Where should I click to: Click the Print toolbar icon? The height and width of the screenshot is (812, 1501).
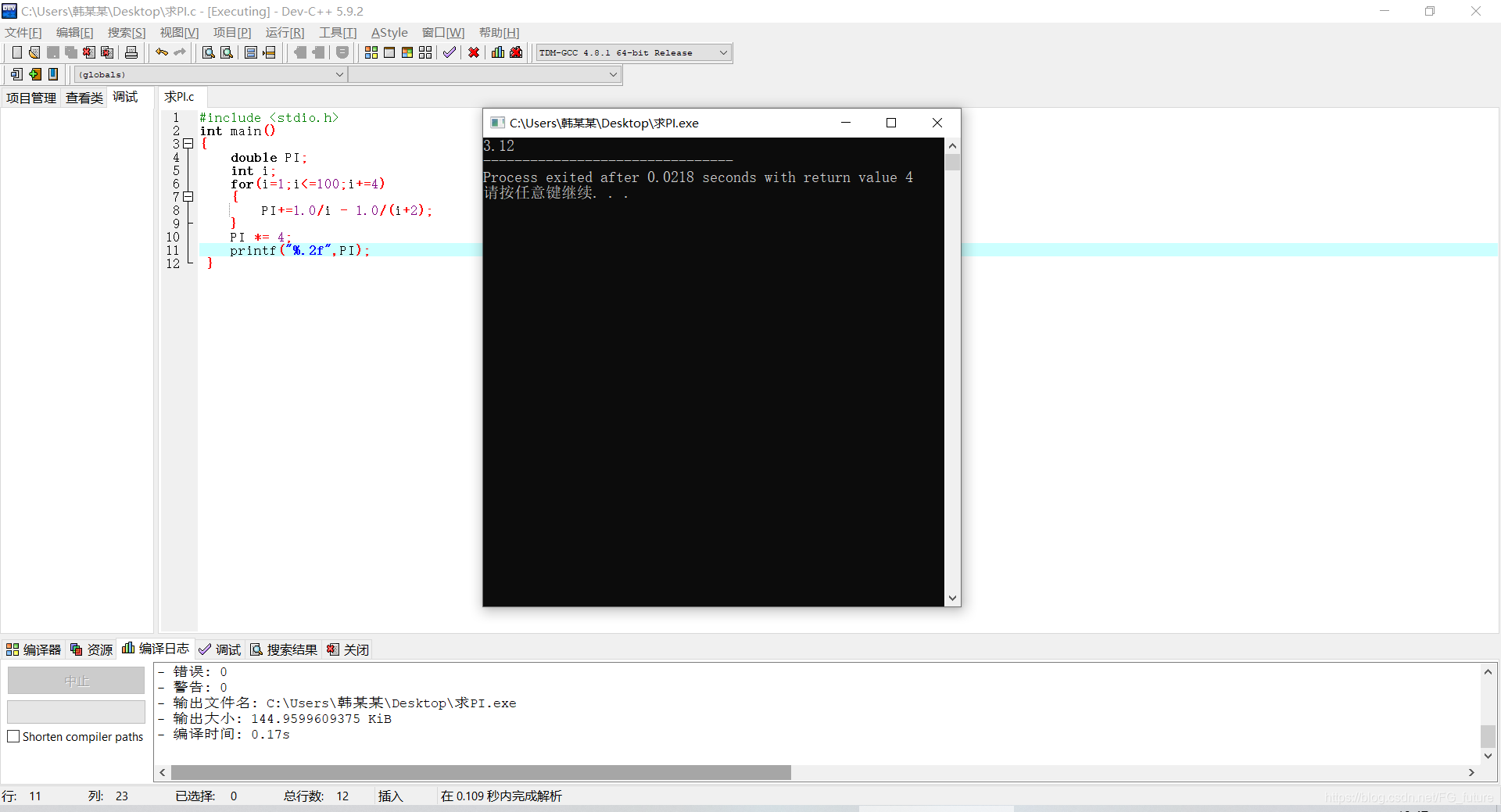[x=131, y=52]
